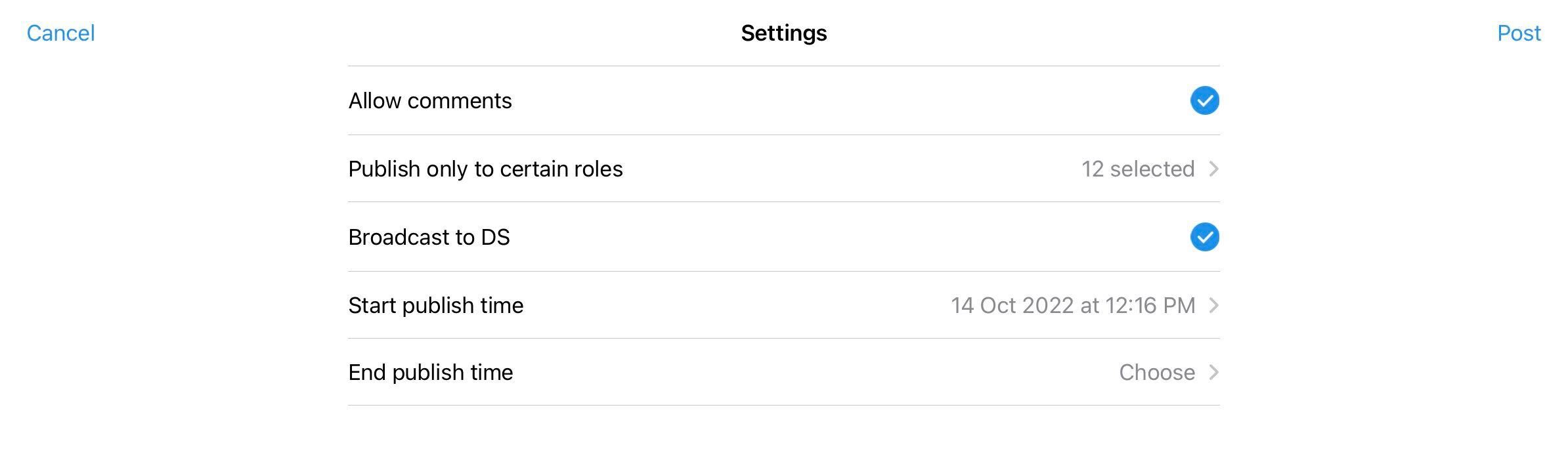This screenshot has width=1568, height=460.
Task: Select the Start publish time label
Action: pos(436,305)
